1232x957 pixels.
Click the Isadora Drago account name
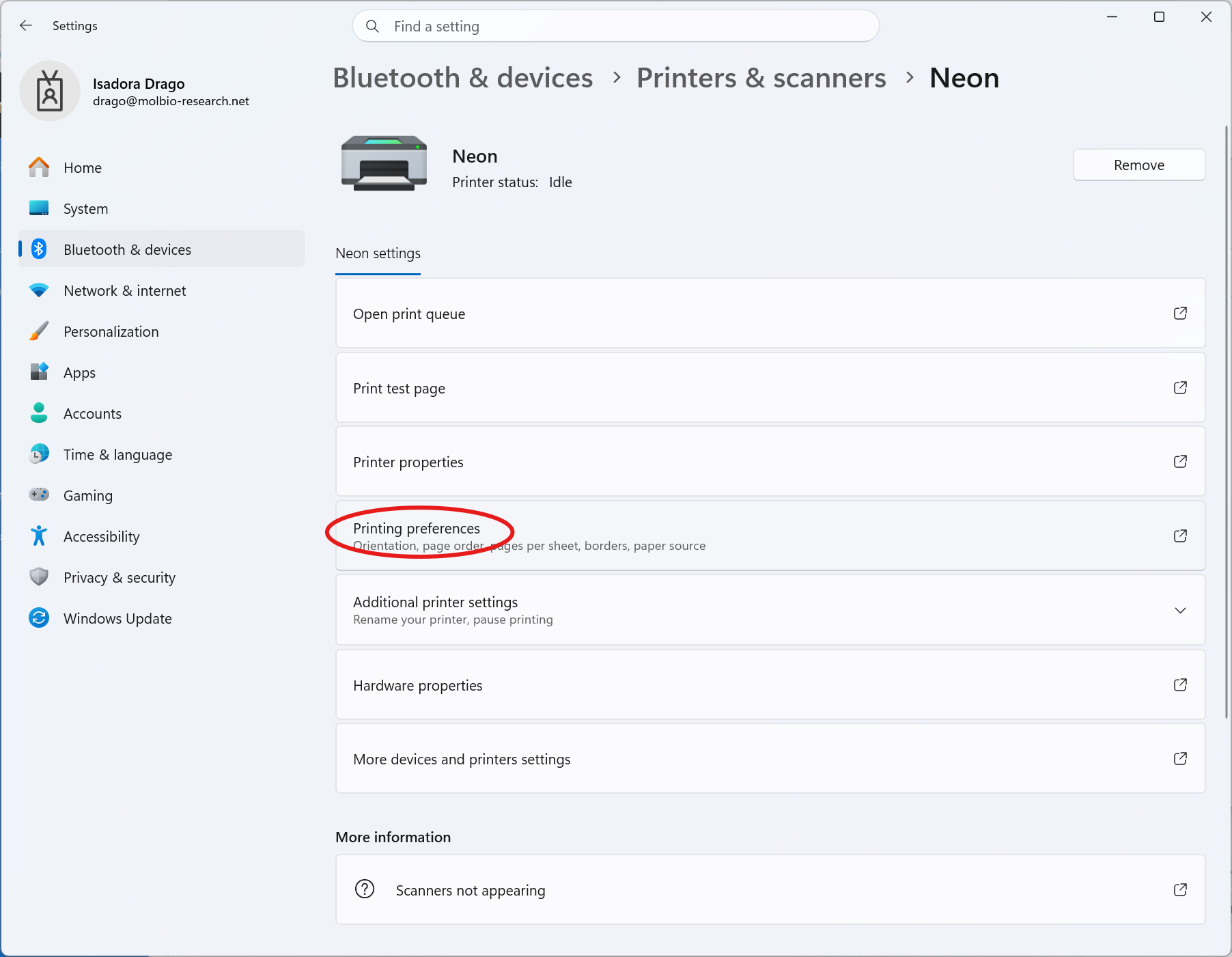tap(139, 84)
